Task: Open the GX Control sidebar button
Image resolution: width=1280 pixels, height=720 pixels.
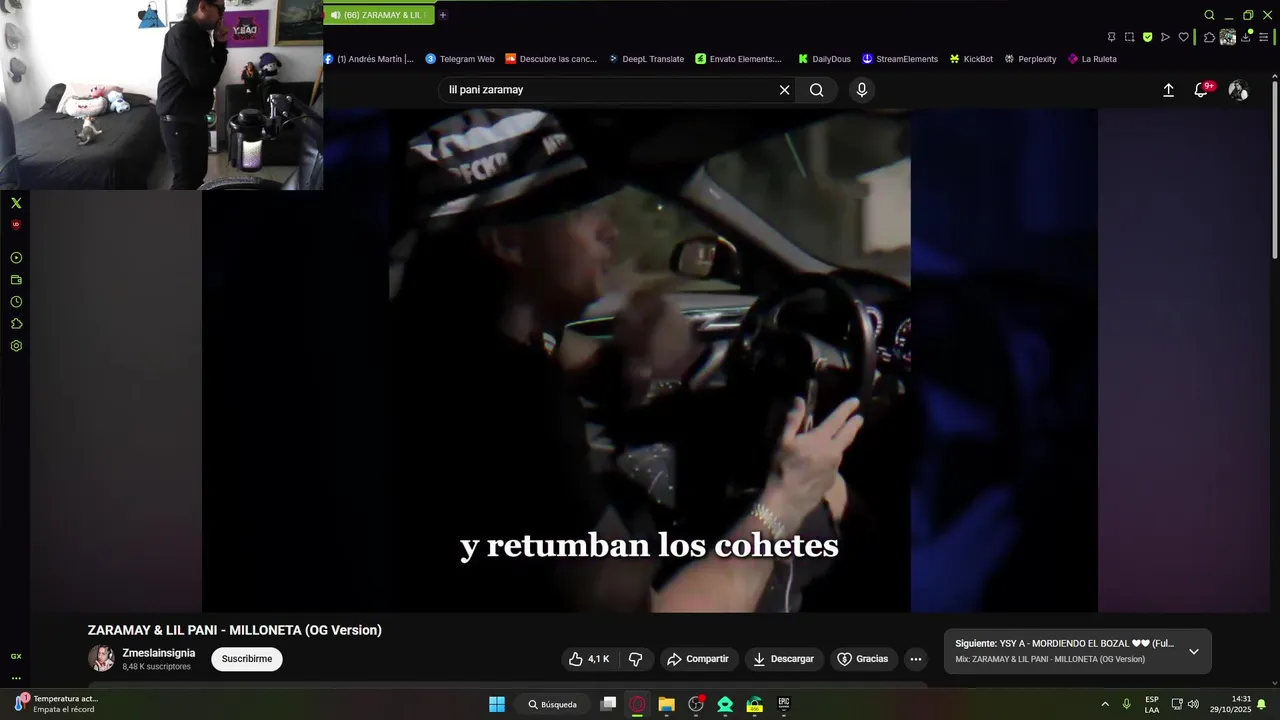Action: coord(16,656)
